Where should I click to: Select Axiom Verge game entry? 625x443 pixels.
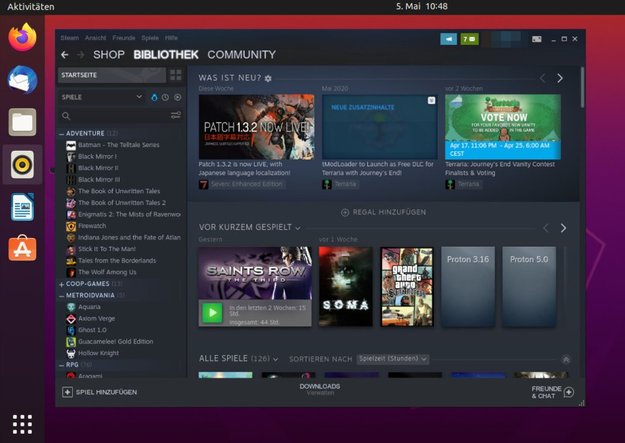click(x=96, y=319)
